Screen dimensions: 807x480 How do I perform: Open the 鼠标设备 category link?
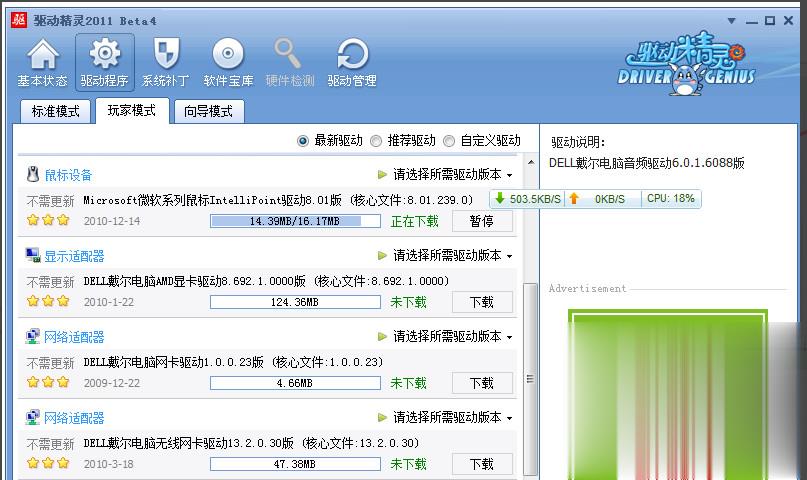pyautogui.click(x=68, y=175)
